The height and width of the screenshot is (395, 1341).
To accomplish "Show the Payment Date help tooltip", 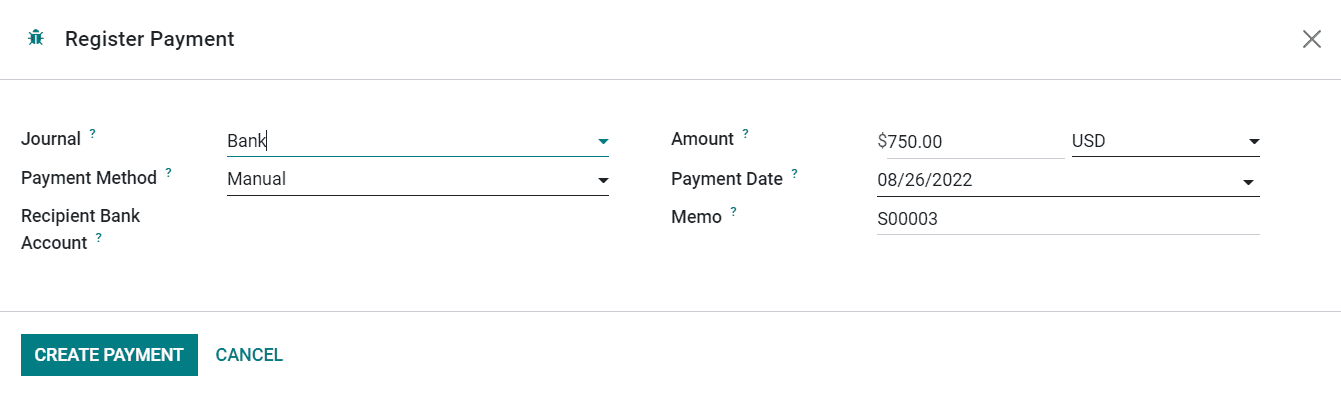I will 795,172.
